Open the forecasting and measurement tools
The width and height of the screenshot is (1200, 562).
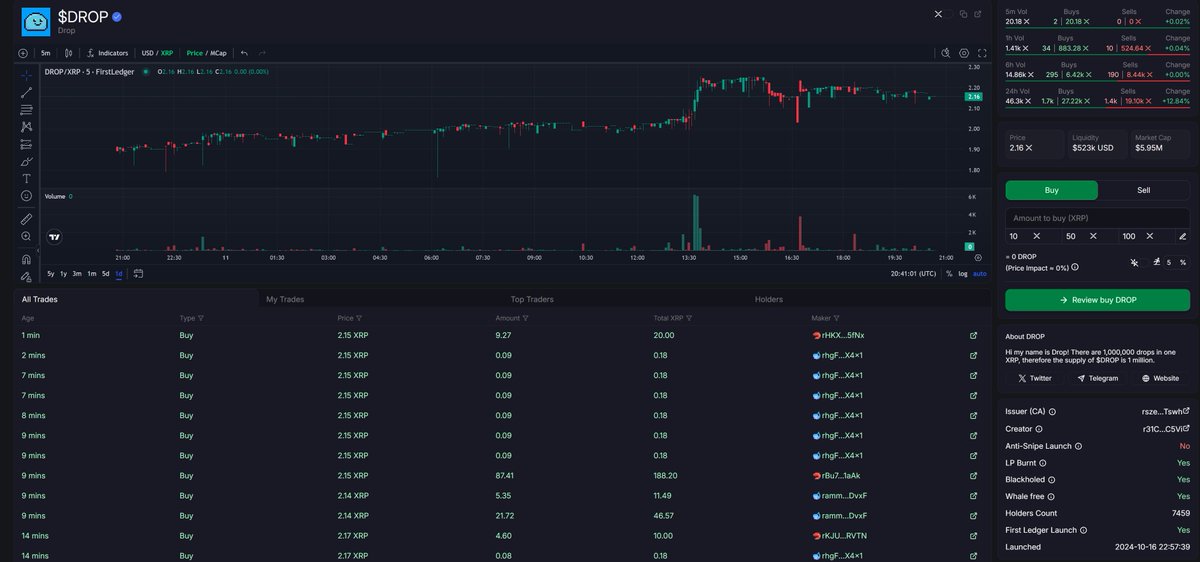26,144
